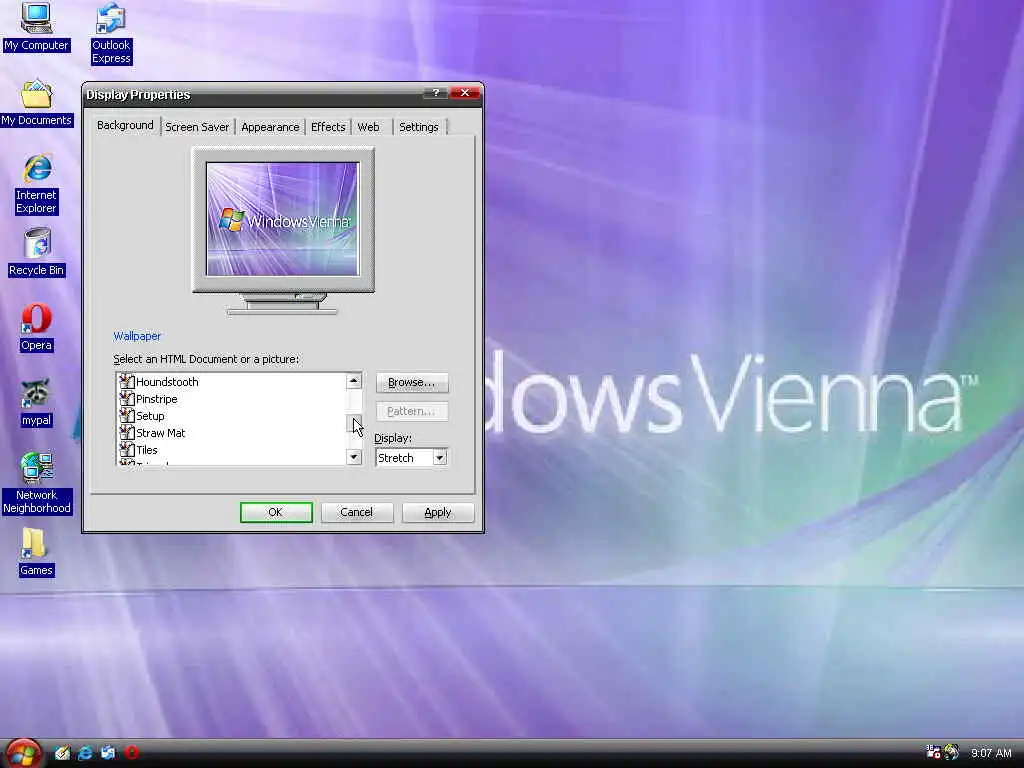The image size is (1024, 768).
Task: Launch Internet Explorer from quick launch
Action: 85,753
